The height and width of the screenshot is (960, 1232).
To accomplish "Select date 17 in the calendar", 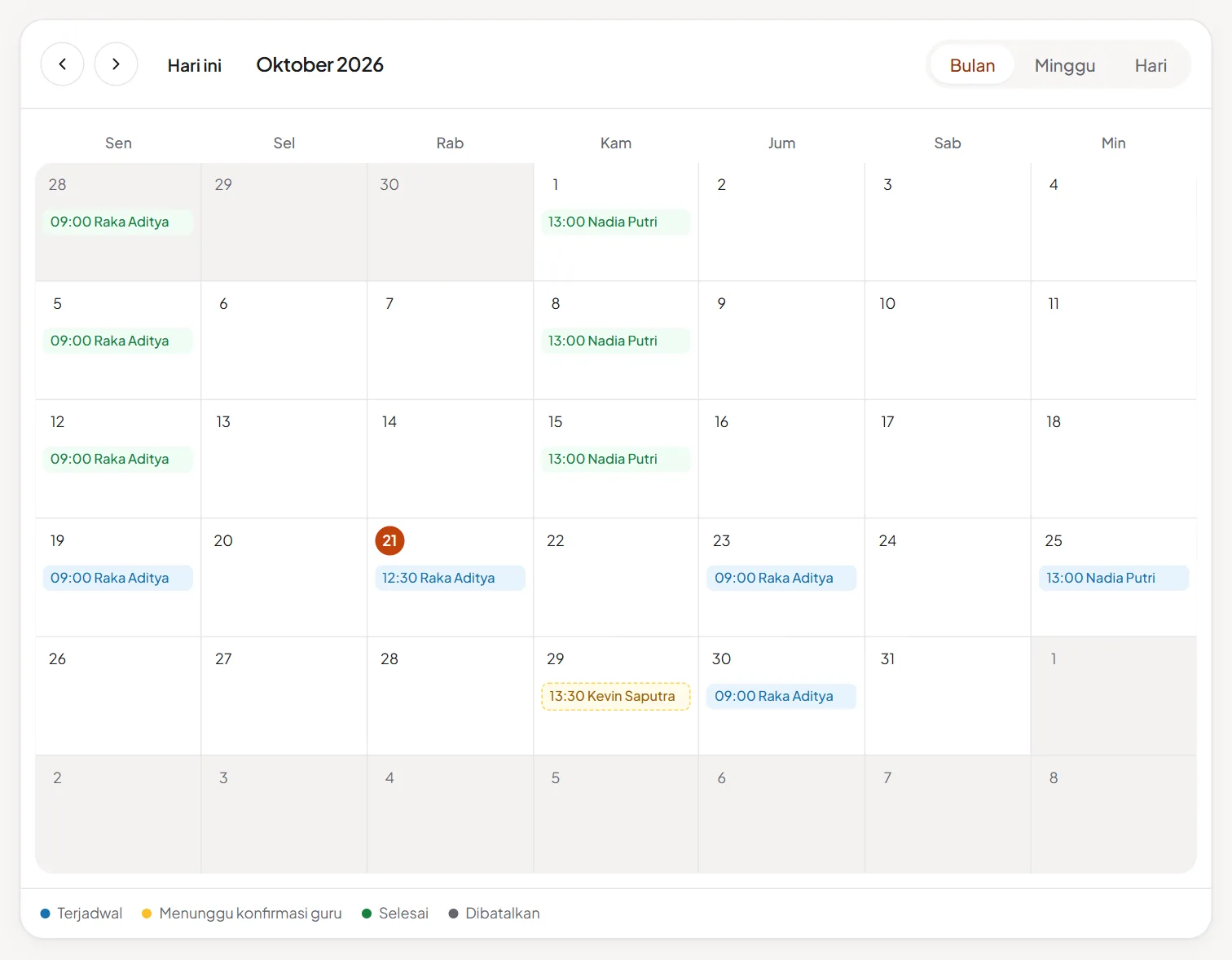I will pyautogui.click(x=887, y=421).
